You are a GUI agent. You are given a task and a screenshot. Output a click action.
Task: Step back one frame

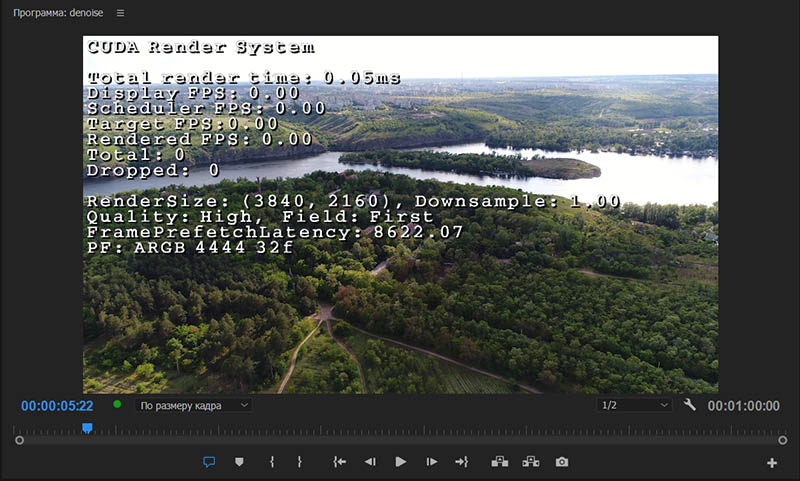[x=370, y=462]
